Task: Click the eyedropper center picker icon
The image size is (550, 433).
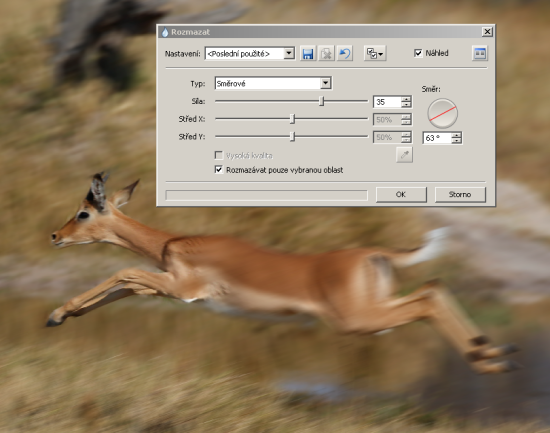Action: point(404,155)
